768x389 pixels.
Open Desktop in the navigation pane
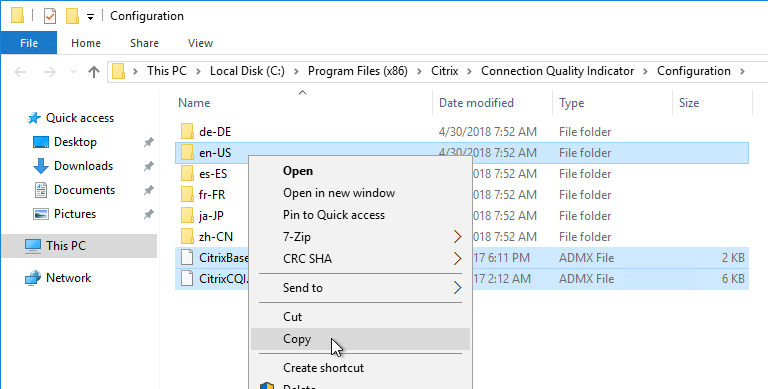[75, 142]
